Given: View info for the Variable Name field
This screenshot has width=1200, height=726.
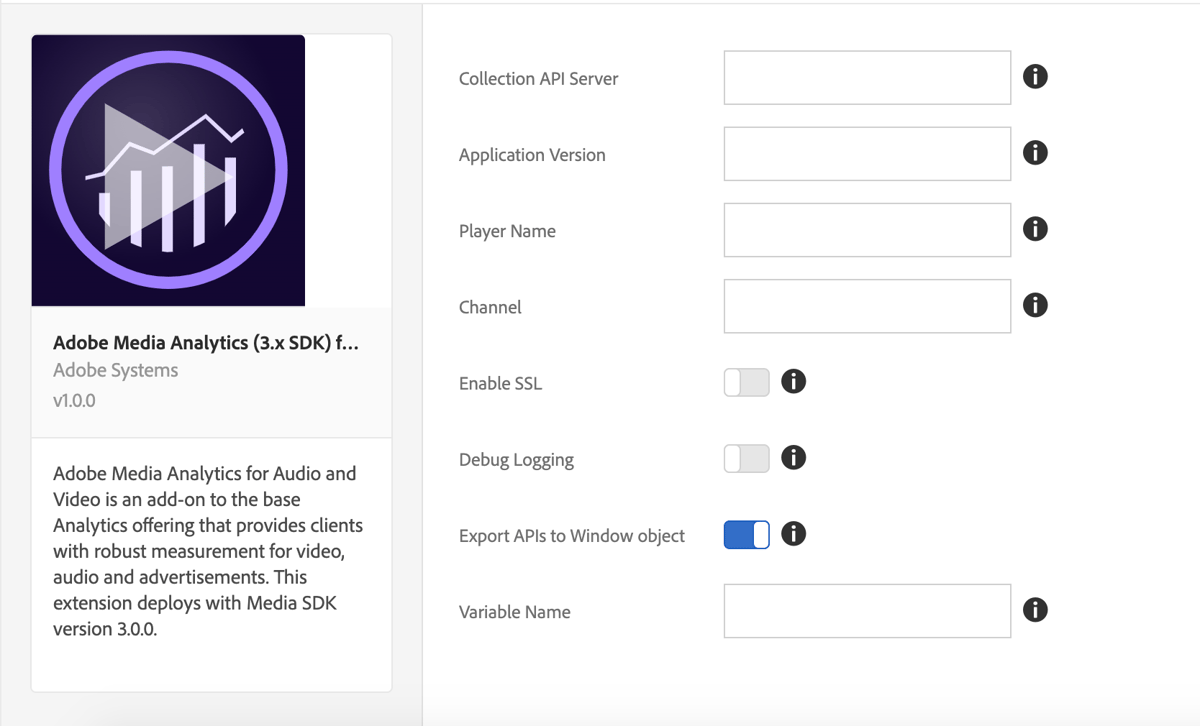Looking at the screenshot, I should click(1035, 610).
